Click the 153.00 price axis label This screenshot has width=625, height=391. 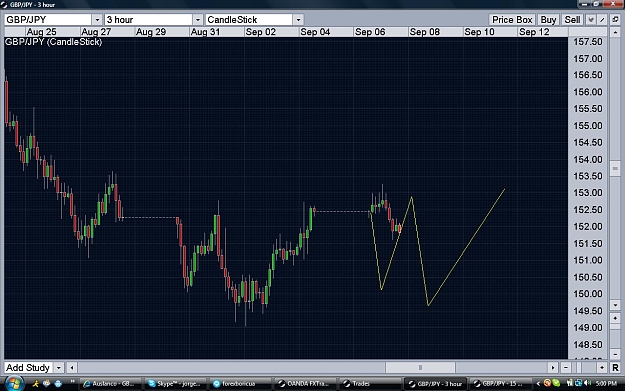588,193
